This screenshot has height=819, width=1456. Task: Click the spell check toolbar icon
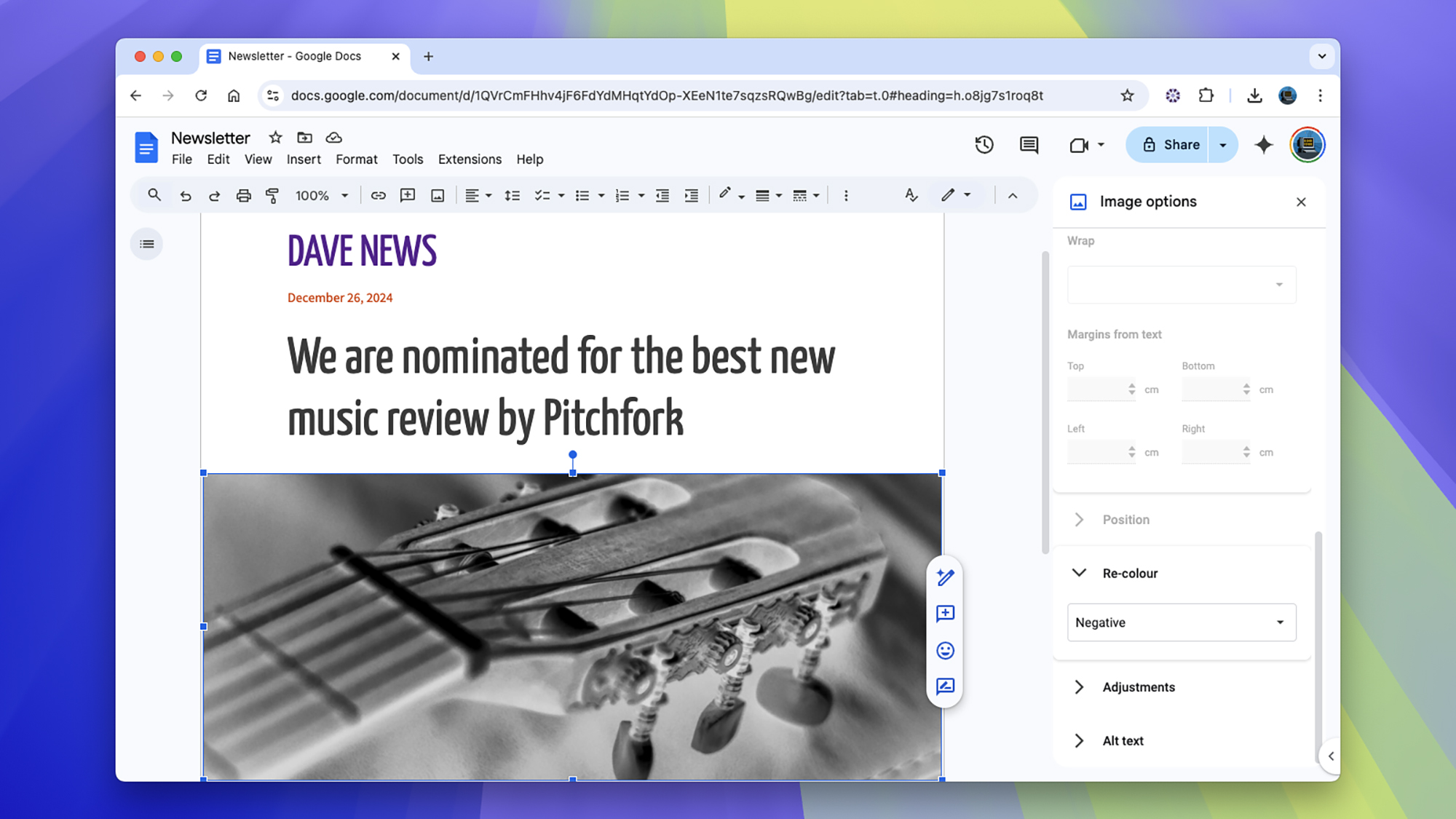pos(911,195)
